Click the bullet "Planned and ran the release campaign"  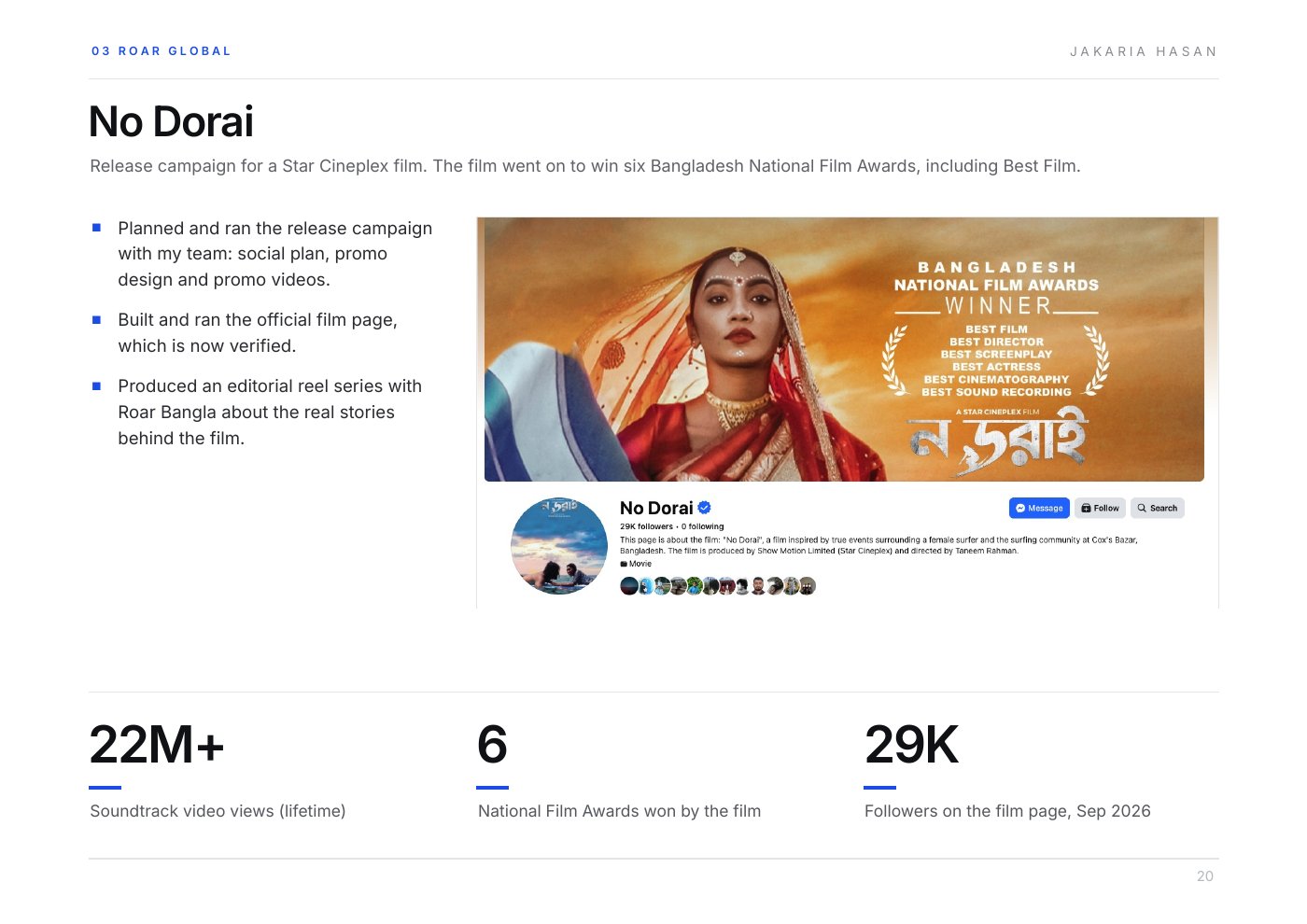(275, 254)
